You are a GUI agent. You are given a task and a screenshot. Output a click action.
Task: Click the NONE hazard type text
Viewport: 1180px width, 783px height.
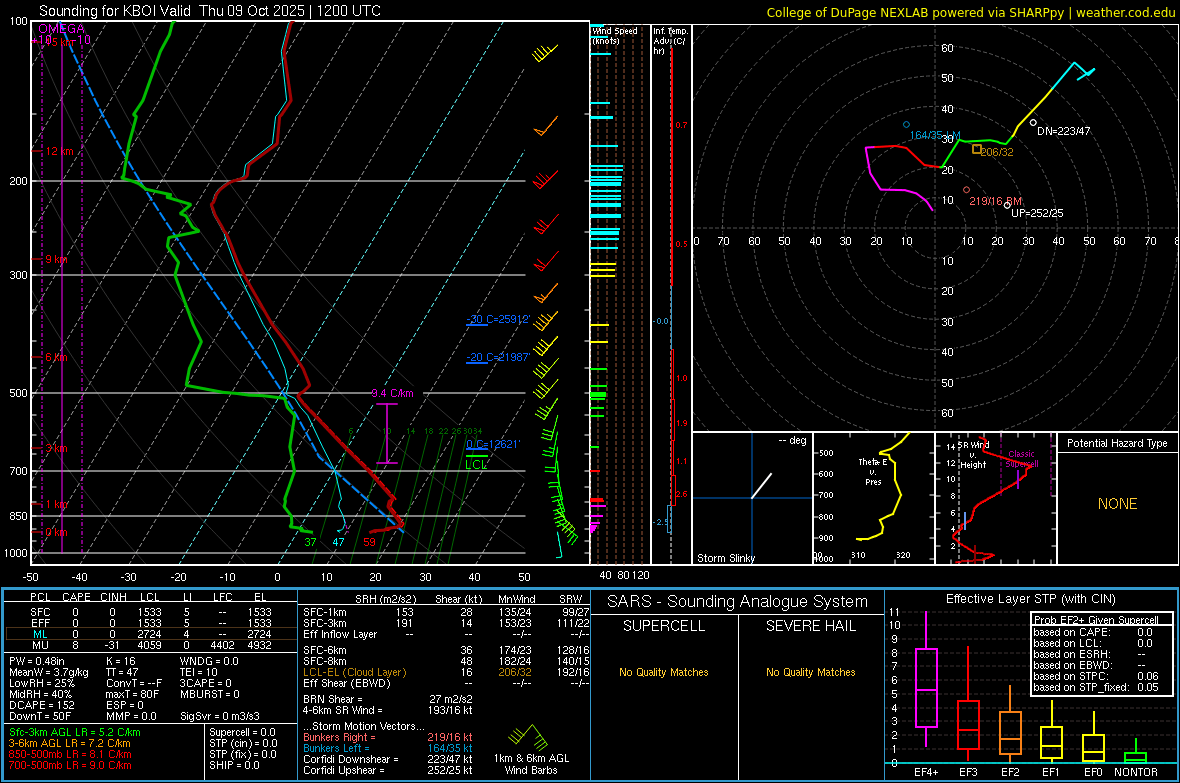point(1118,504)
